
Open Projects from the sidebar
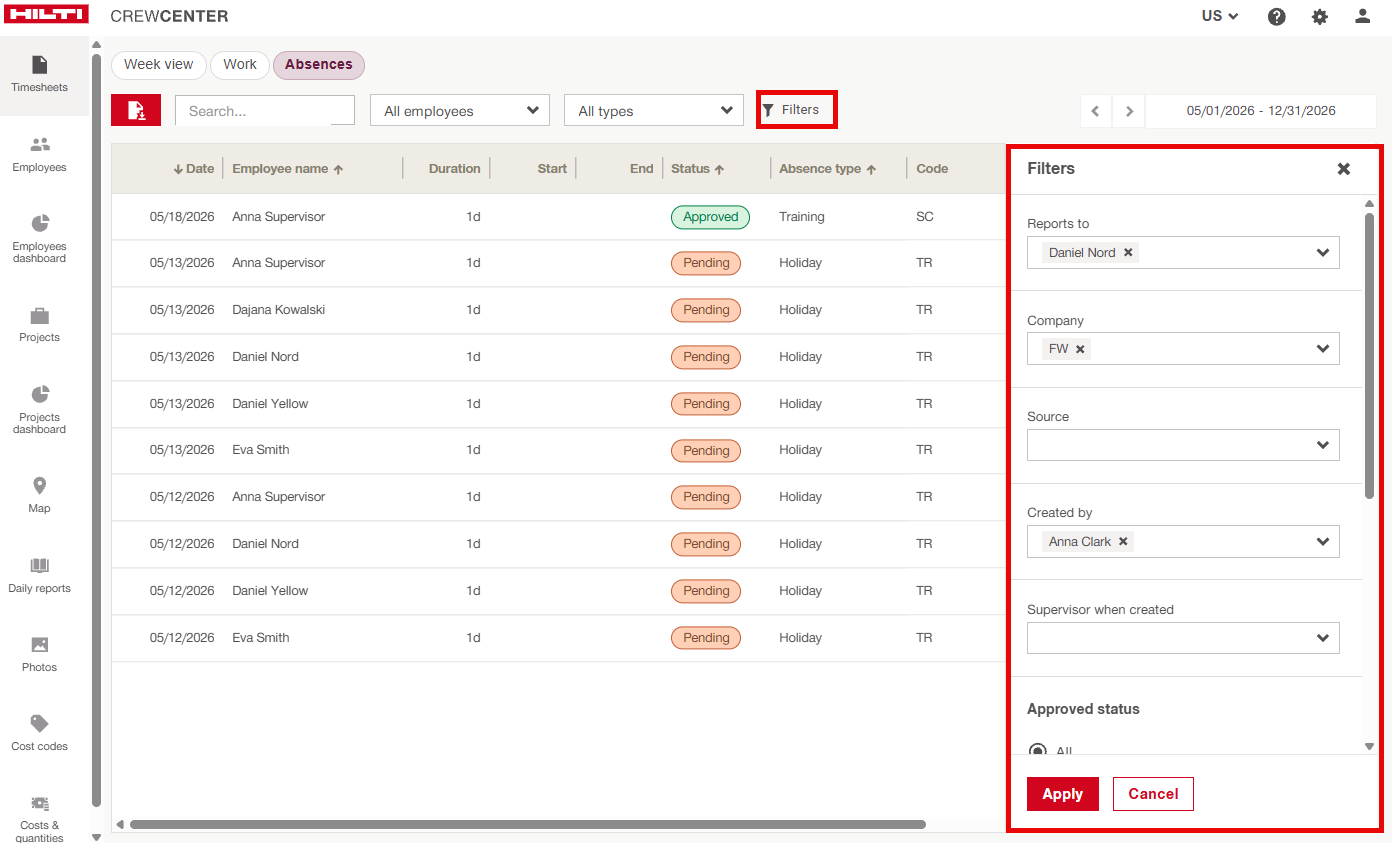click(40, 325)
